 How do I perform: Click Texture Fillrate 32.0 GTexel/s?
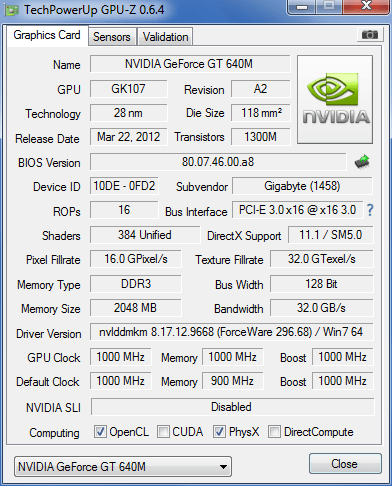point(322,259)
